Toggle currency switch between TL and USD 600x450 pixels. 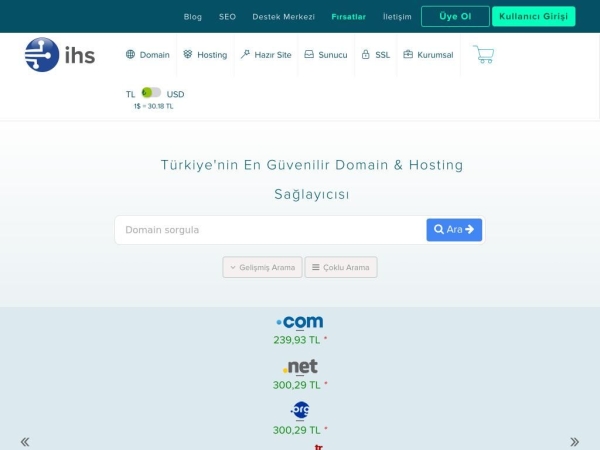[x=151, y=93]
